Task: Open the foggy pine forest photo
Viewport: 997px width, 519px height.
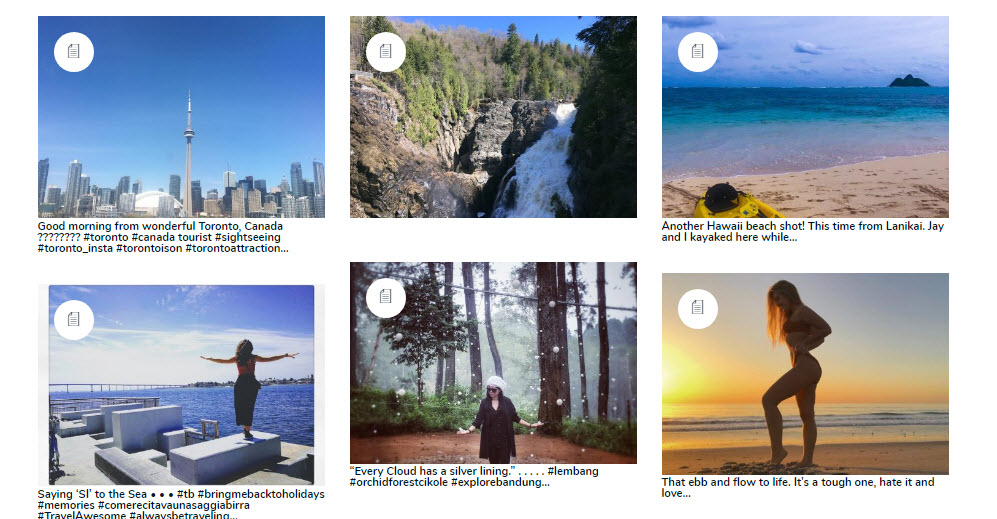Action: pyautogui.click(x=493, y=363)
